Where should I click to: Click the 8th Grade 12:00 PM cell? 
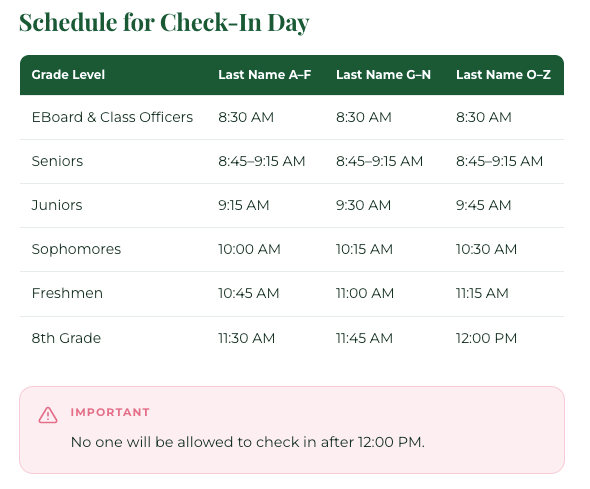pos(486,338)
